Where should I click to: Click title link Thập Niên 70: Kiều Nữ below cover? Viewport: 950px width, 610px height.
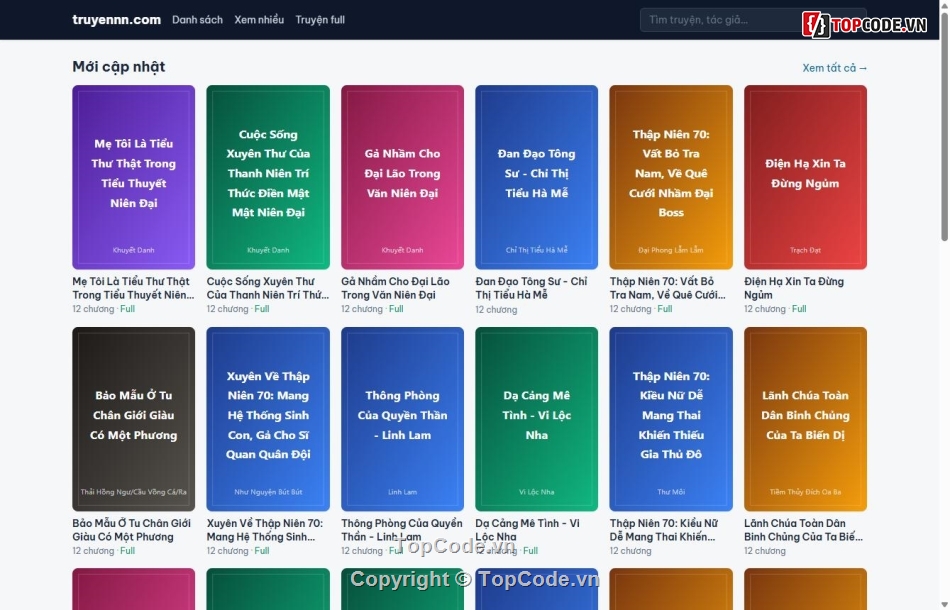pyautogui.click(x=664, y=530)
